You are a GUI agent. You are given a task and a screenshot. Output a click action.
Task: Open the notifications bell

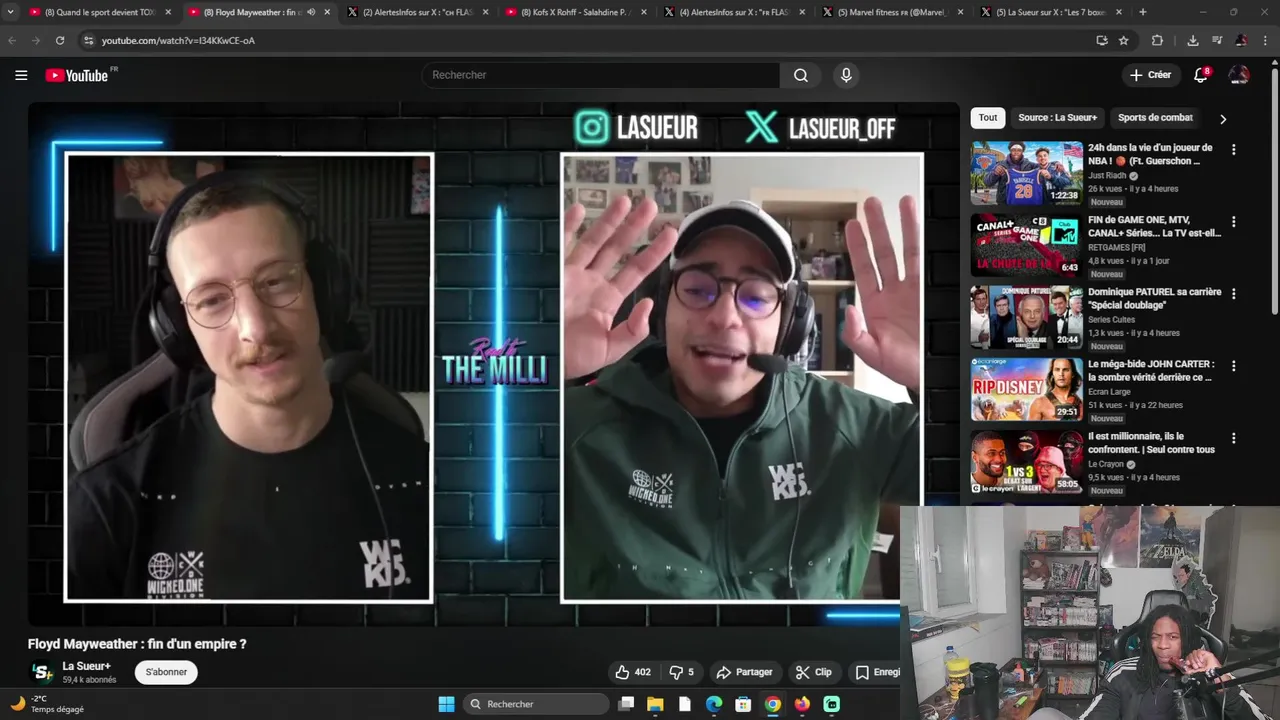point(1201,75)
